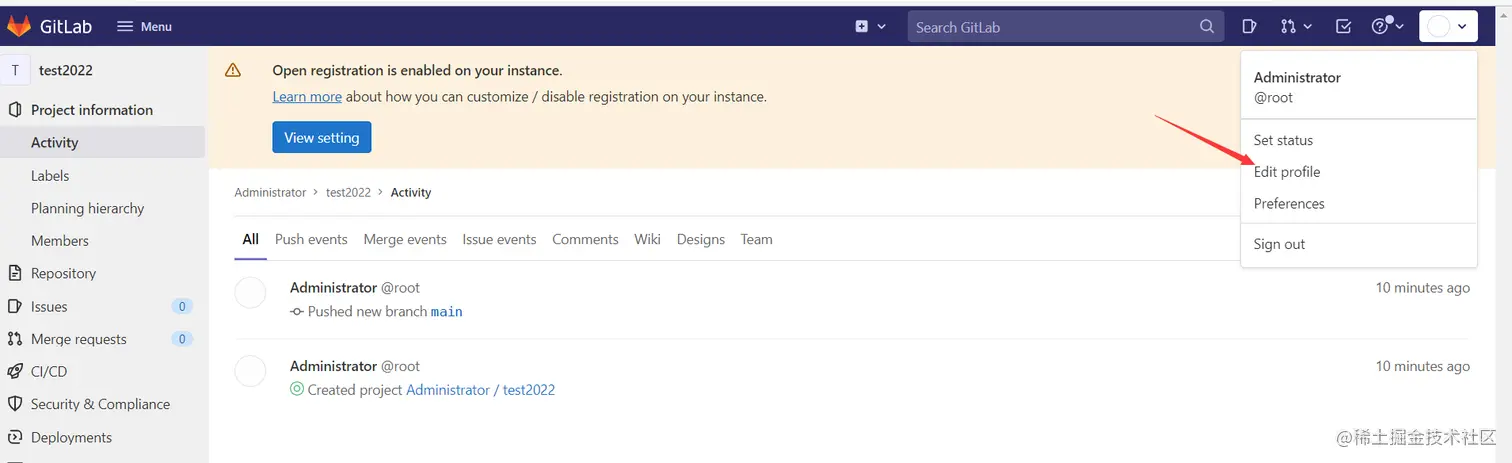Open CI/CD in sidebar
This screenshot has height=463, width=1512.
click(x=49, y=371)
